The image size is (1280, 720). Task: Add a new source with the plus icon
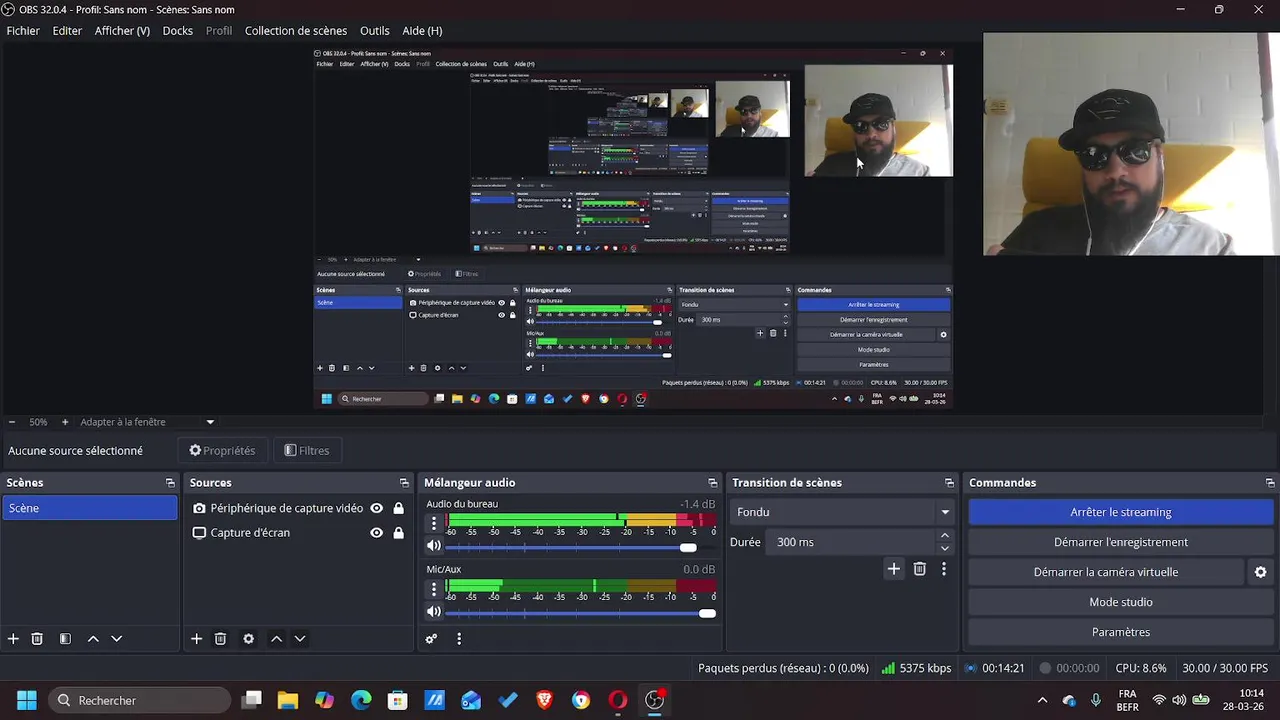(x=197, y=639)
